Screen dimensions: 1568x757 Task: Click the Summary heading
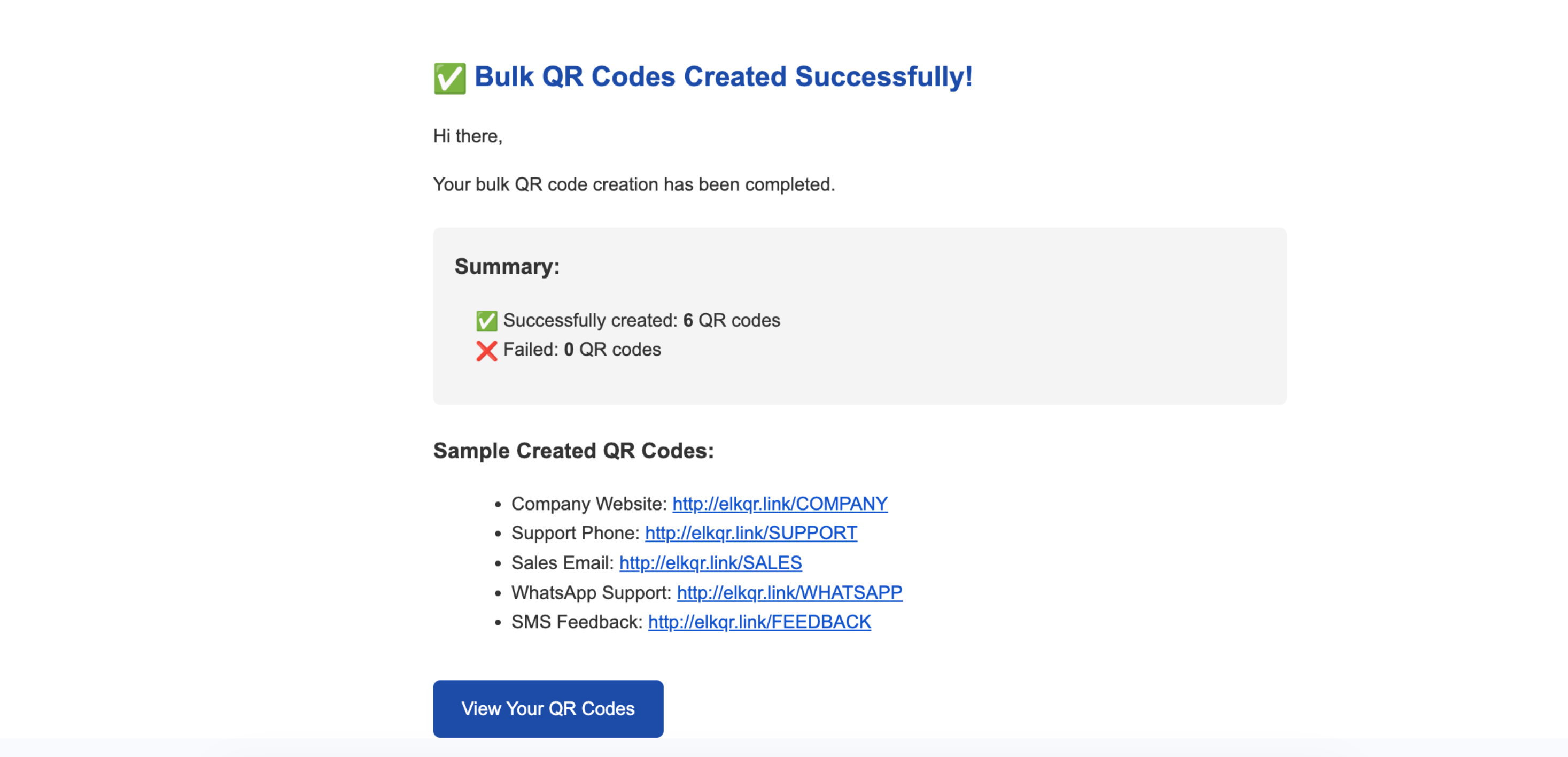point(507,267)
